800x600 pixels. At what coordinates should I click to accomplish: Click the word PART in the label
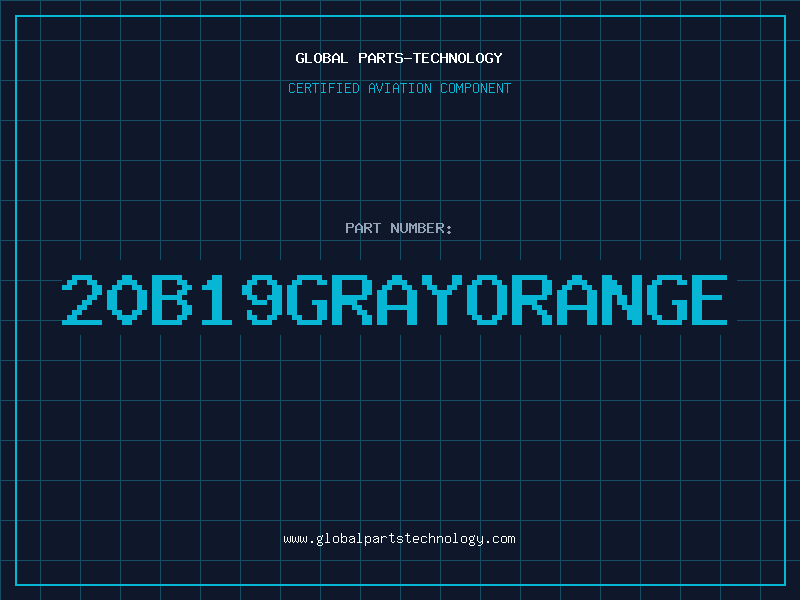363,228
